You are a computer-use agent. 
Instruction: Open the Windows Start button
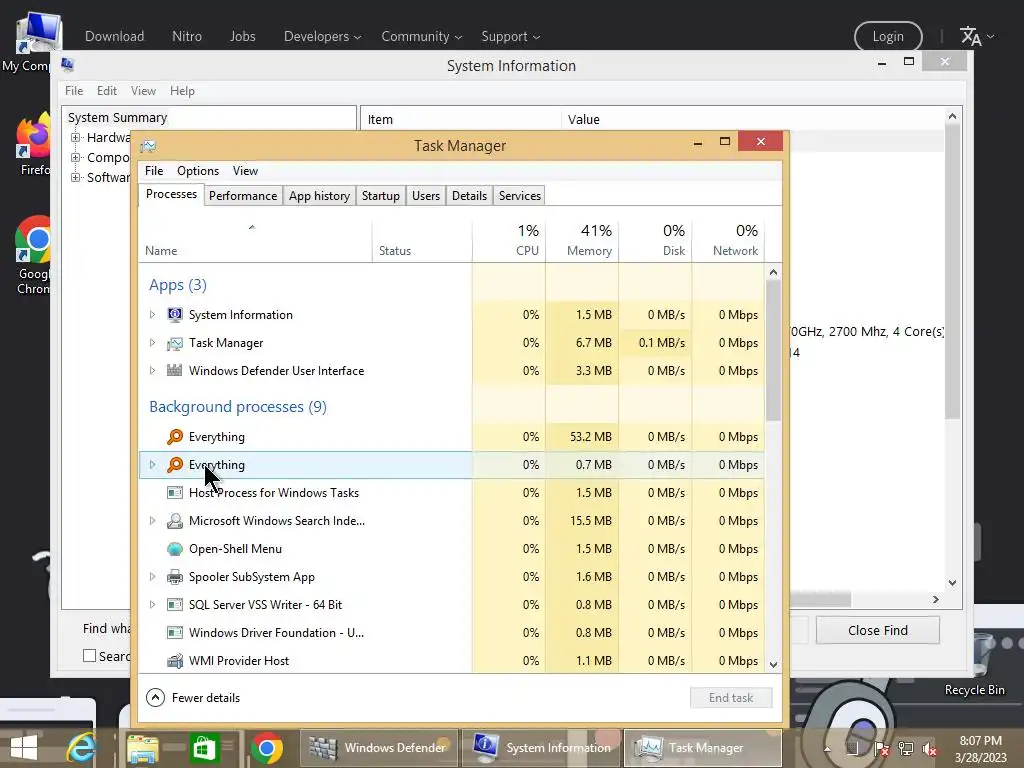(x=24, y=748)
